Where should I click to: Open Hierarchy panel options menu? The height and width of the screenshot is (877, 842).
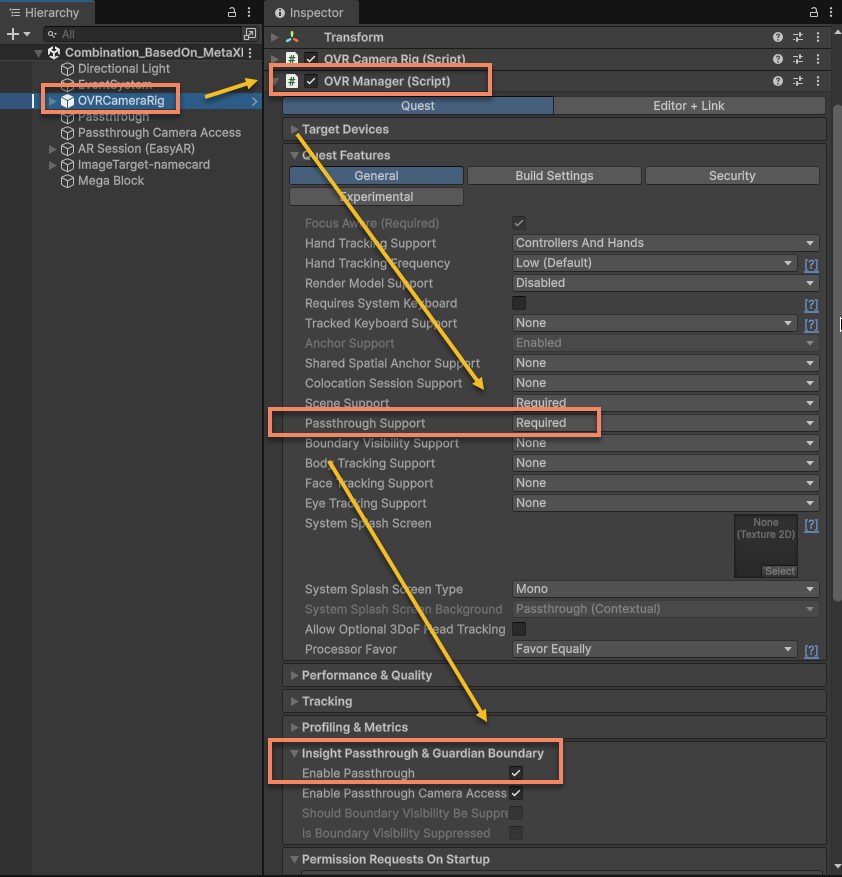[x=249, y=12]
